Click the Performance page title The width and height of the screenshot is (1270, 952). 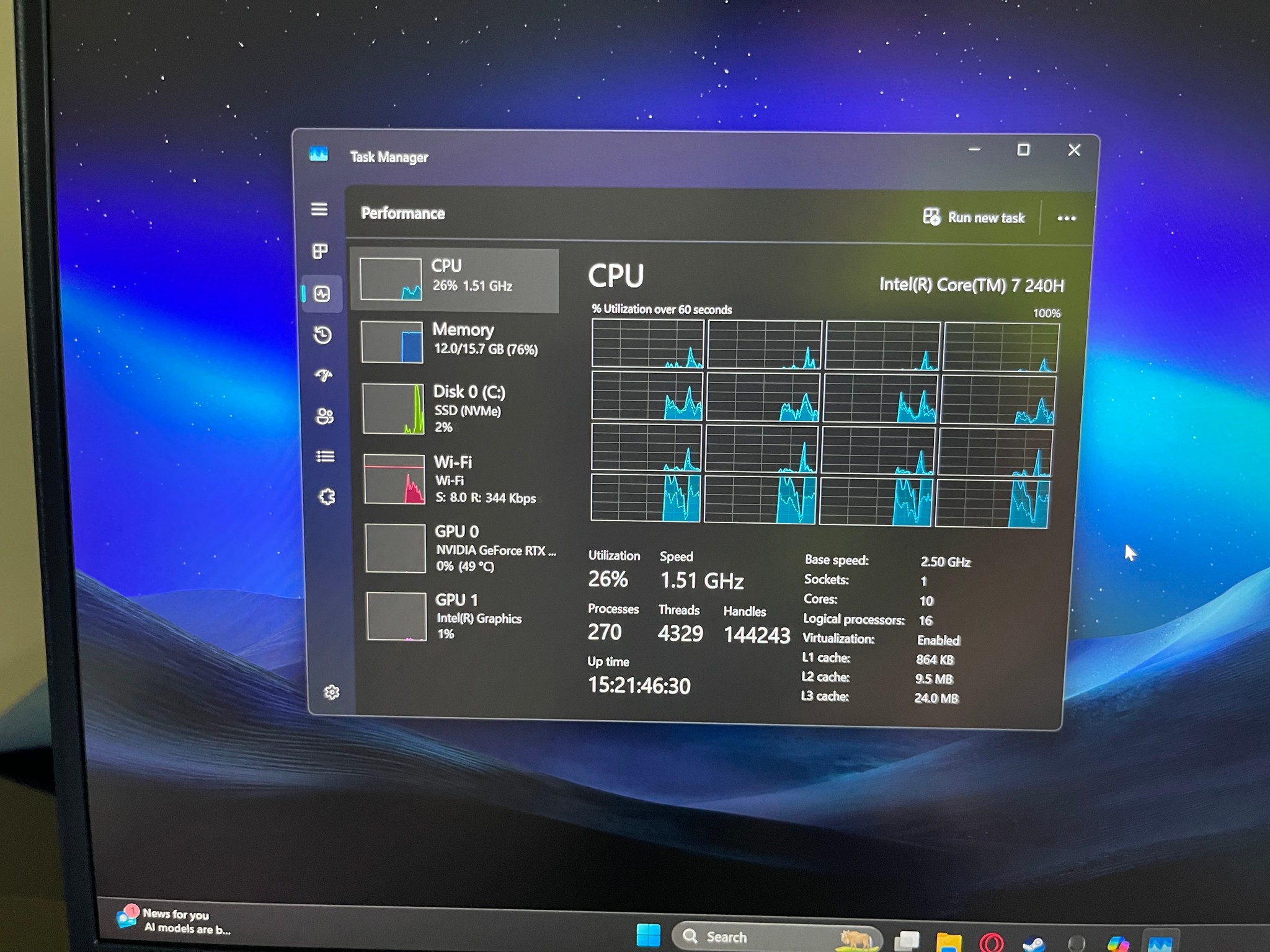click(403, 213)
